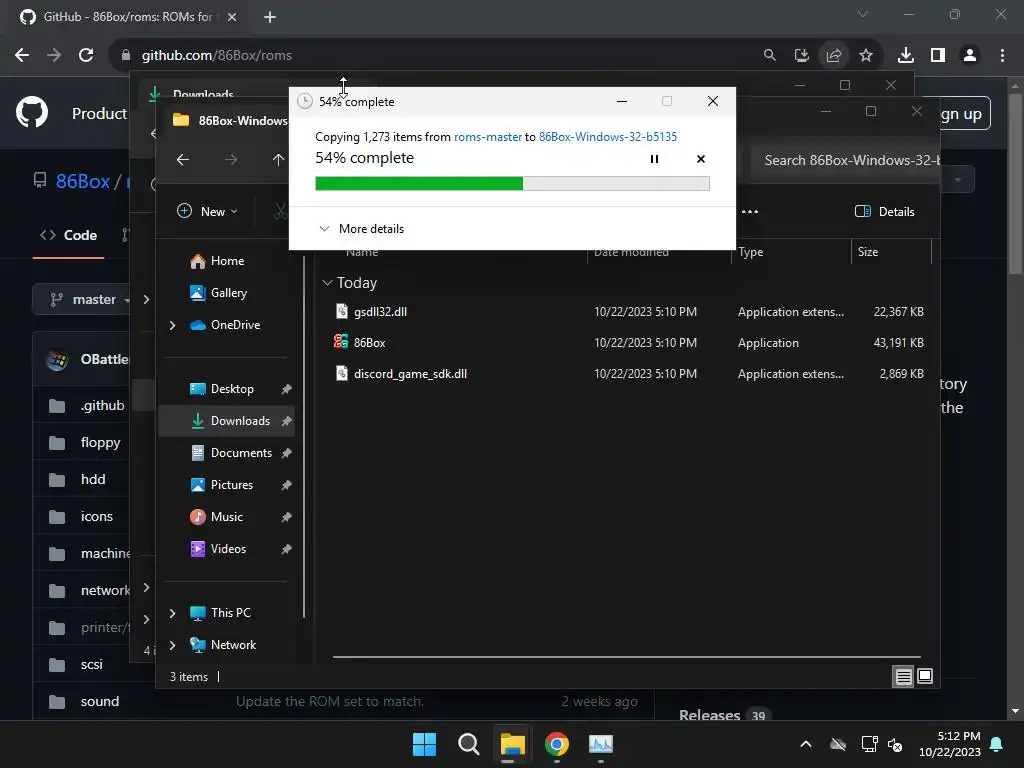Screen dimensions: 1024x768
Task: Open the notification bell in tray
Action: (x=997, y=744)
